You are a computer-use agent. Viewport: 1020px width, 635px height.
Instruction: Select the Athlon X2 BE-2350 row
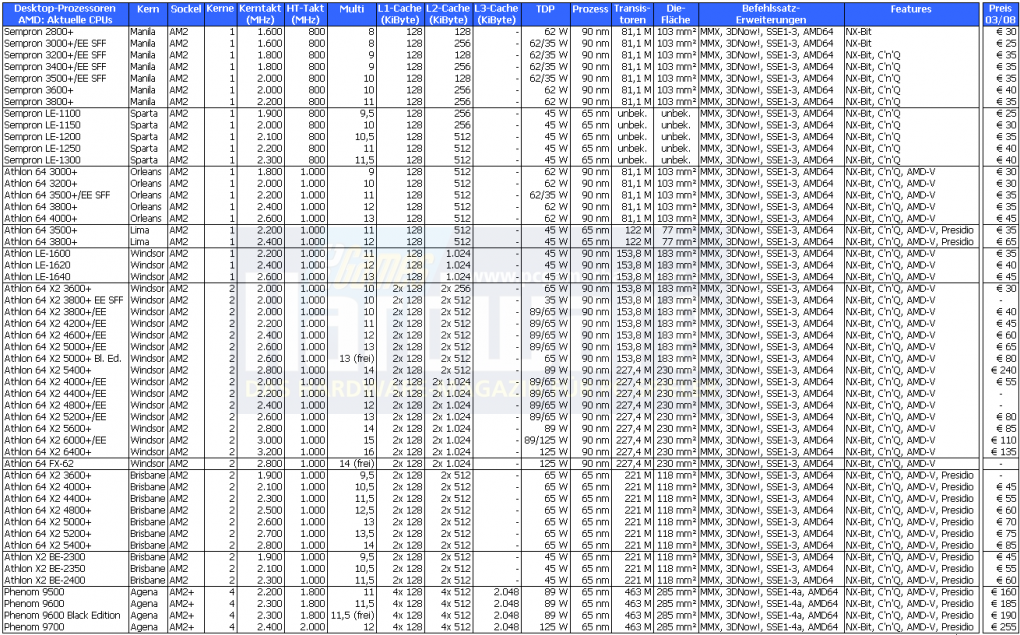(x=510, y=568)
